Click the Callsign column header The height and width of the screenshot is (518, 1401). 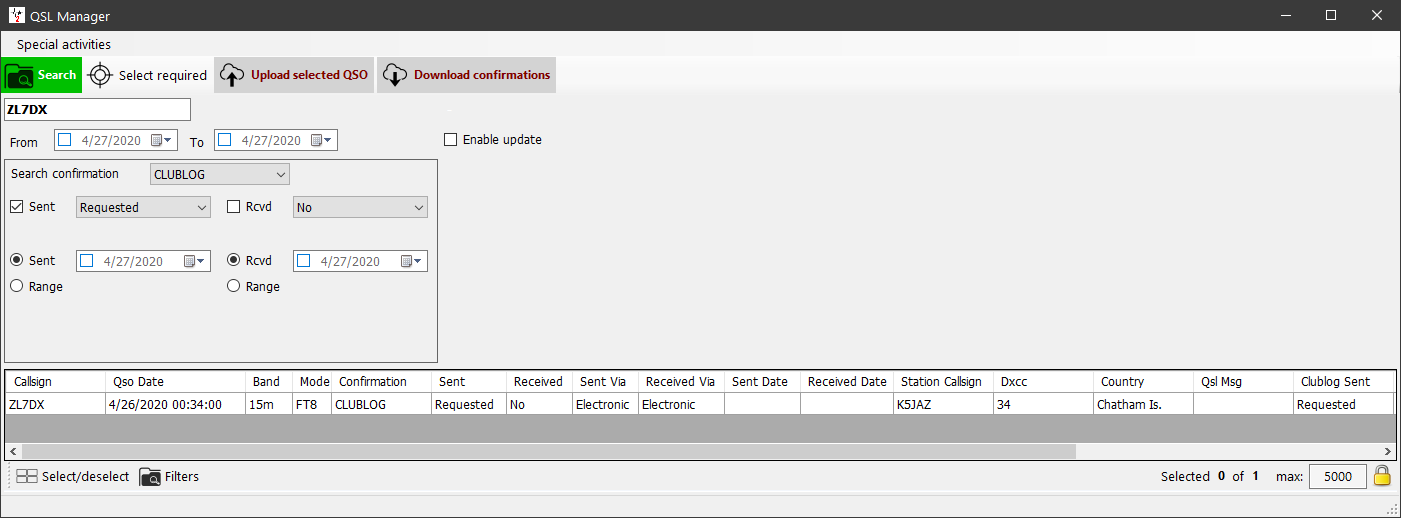click(x=55, y=381)
